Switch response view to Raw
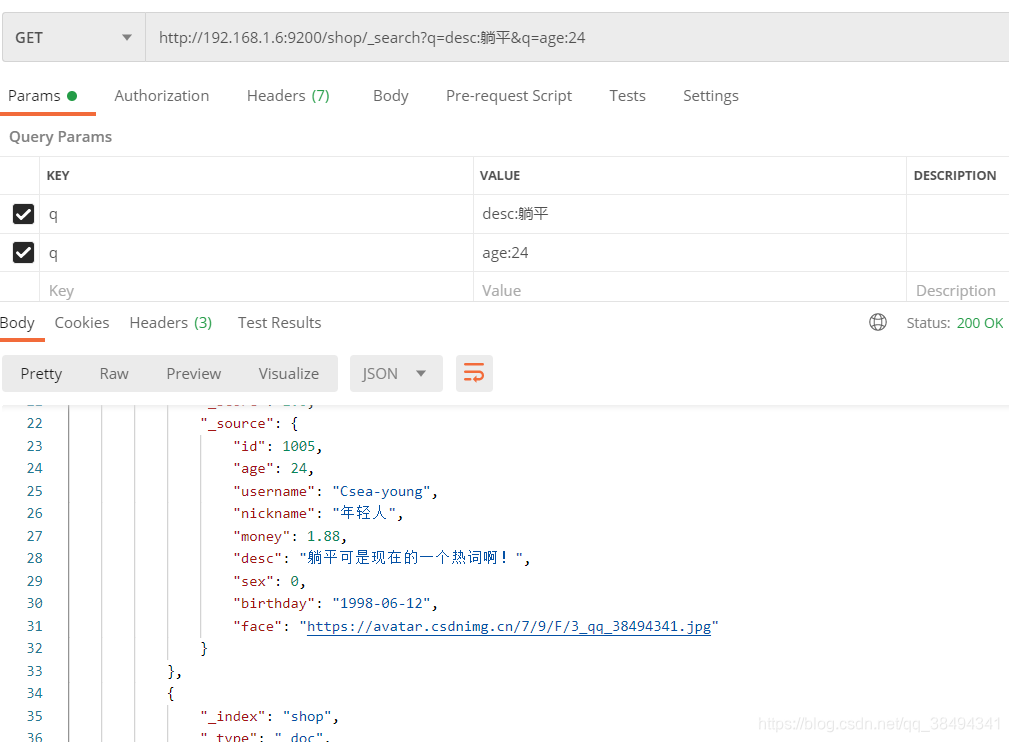The height and width of the screenshot is (742, 1009). pos(114,373)
